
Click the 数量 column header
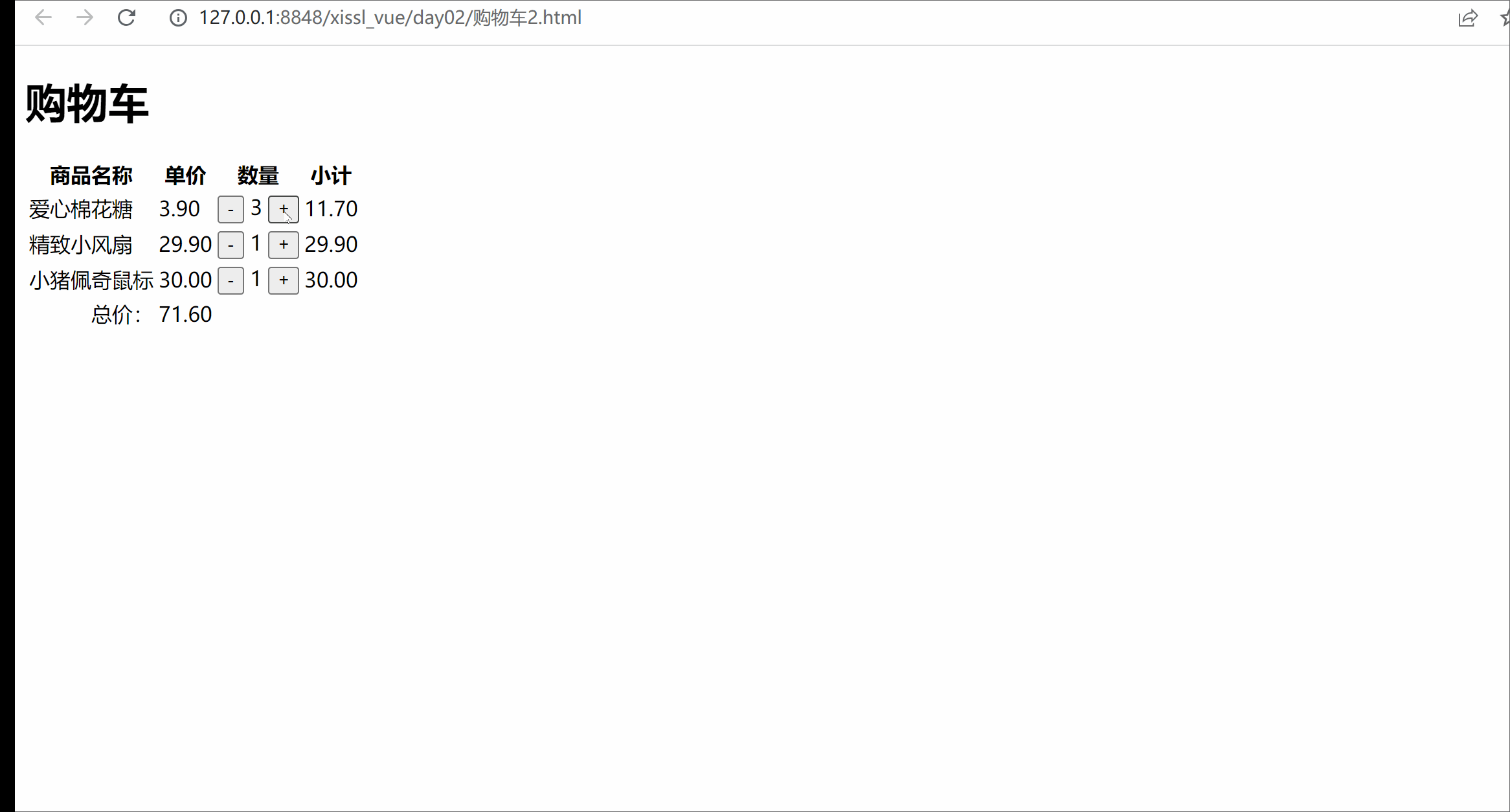[258, 175]
